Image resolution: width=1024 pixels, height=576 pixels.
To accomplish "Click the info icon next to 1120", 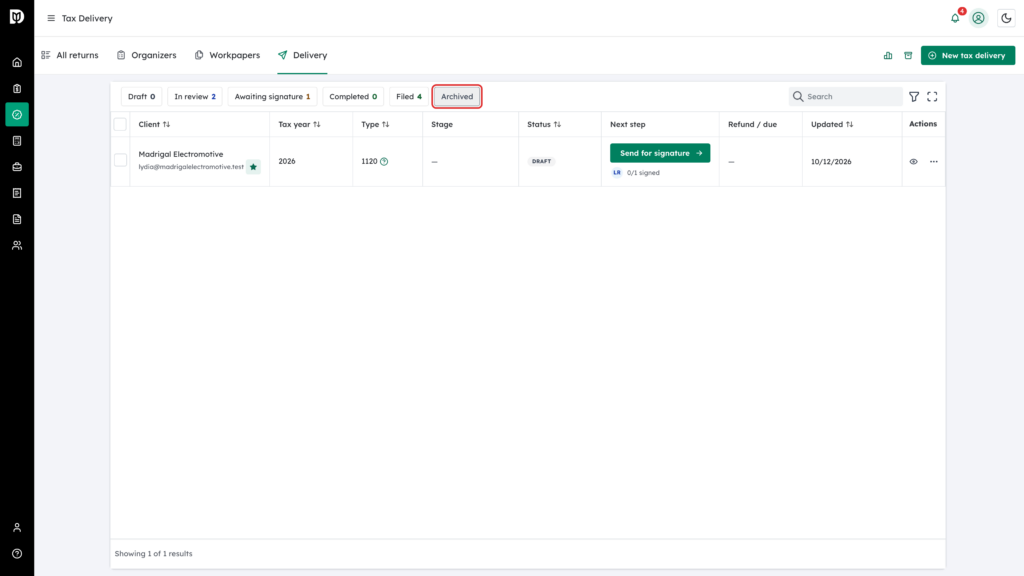I will pos(384,161).
